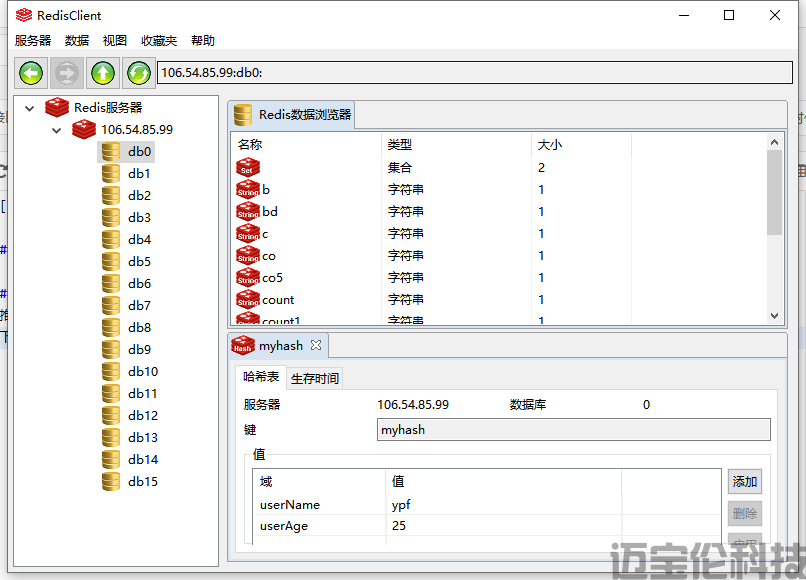The image size is (806, 580).
Task: Switch to the 生存时间 tab
Action: (315, 378)
